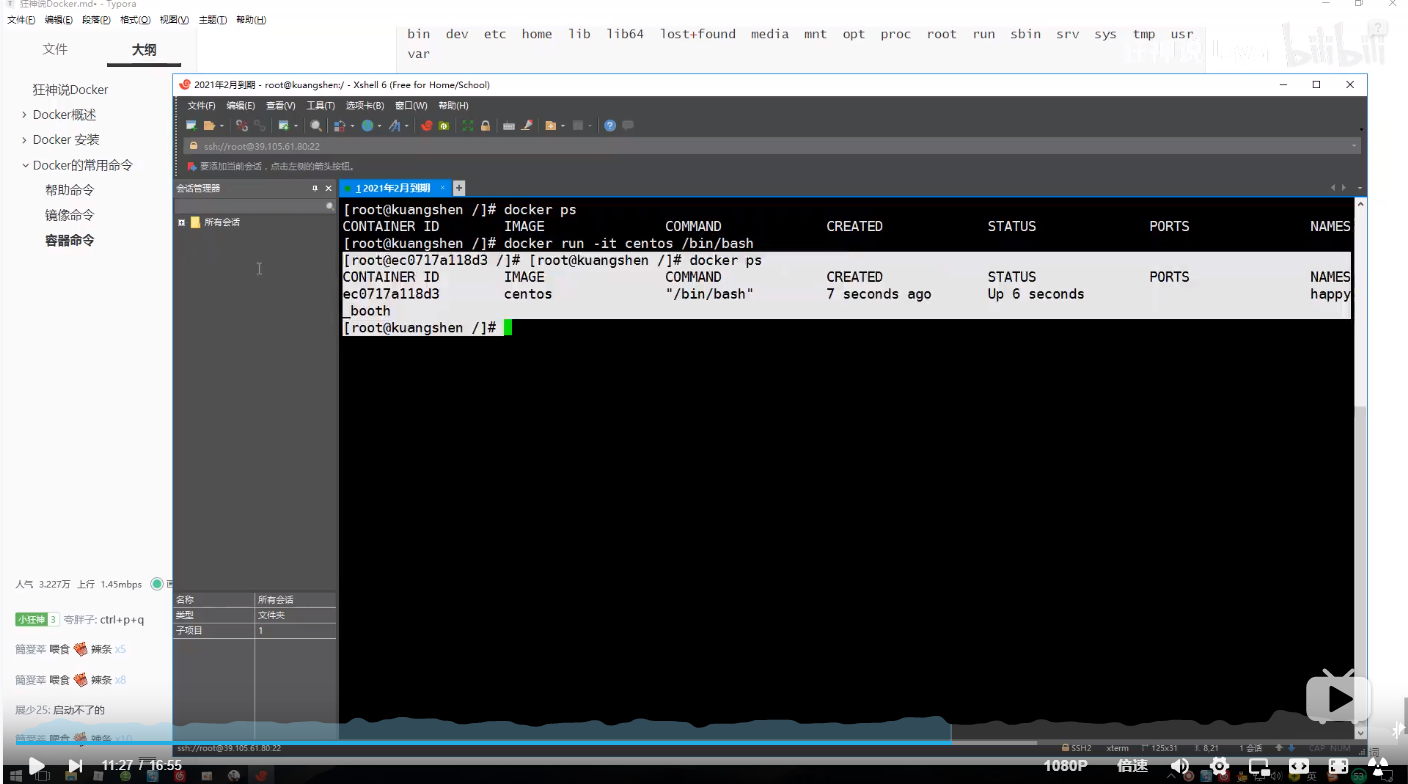
Task: Open the 1080P quality selector
Action: (x=1066, y=766)
